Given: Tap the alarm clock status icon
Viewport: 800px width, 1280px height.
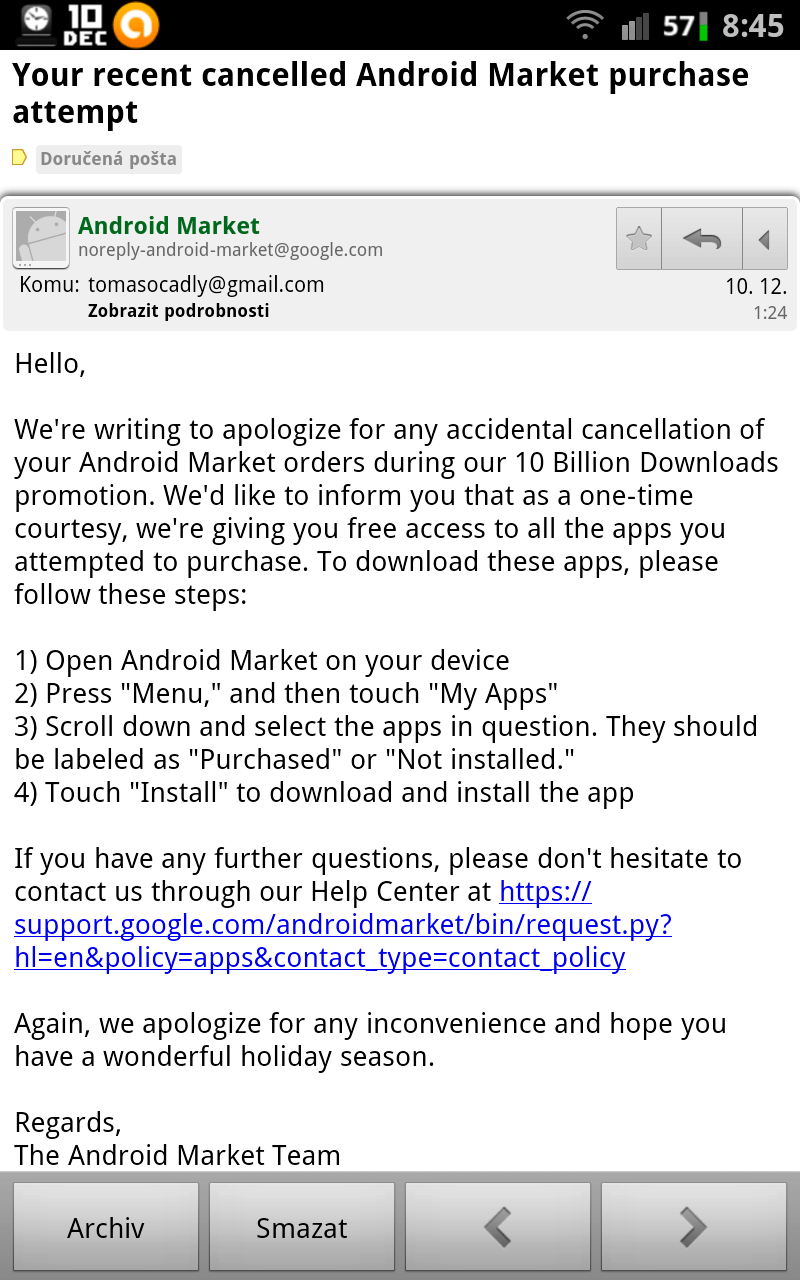Looking at the screenshot, I should (35, 22).
